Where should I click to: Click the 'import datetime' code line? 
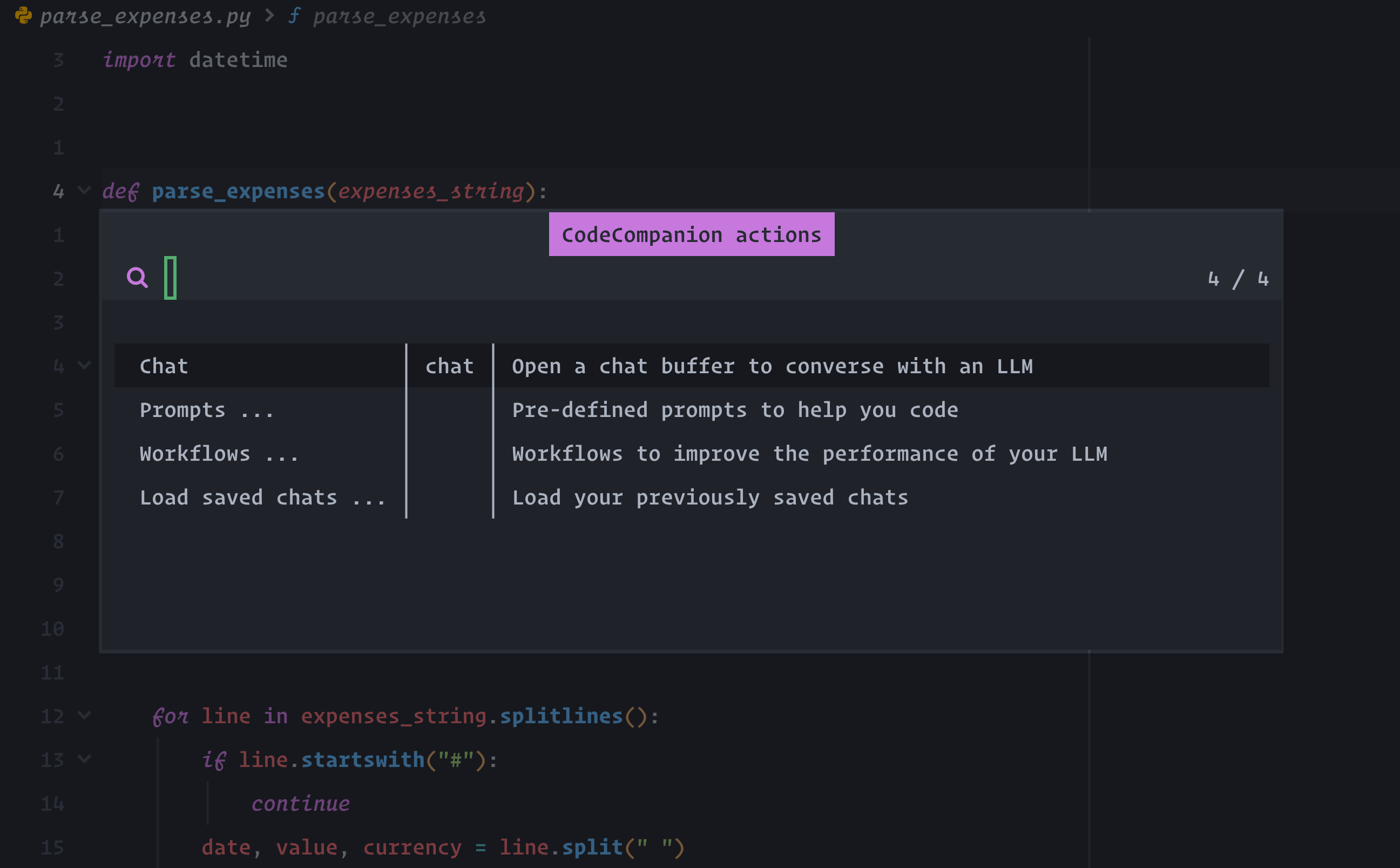[195, 60]
